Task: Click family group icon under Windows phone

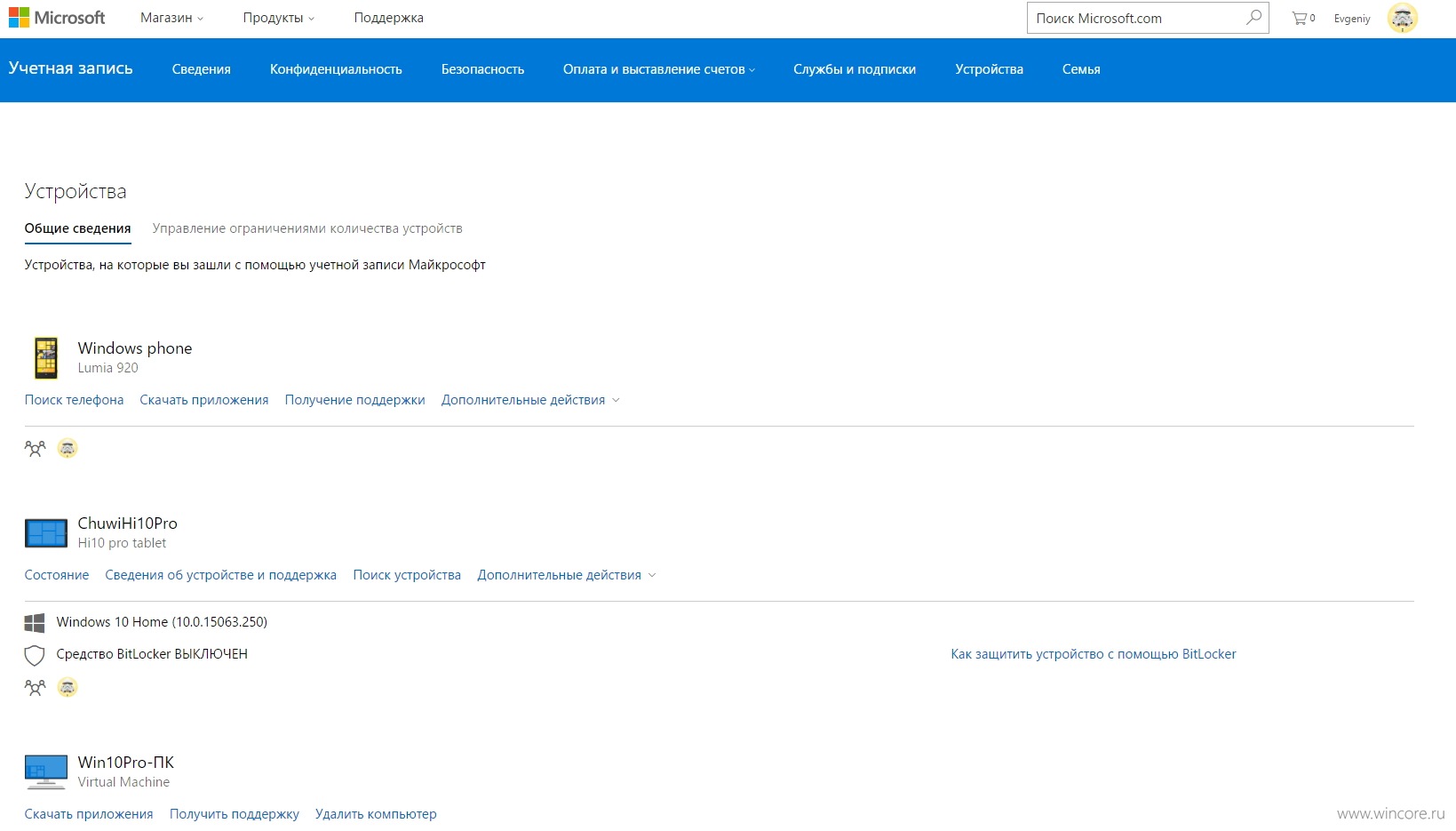Action: coord(35,449)
